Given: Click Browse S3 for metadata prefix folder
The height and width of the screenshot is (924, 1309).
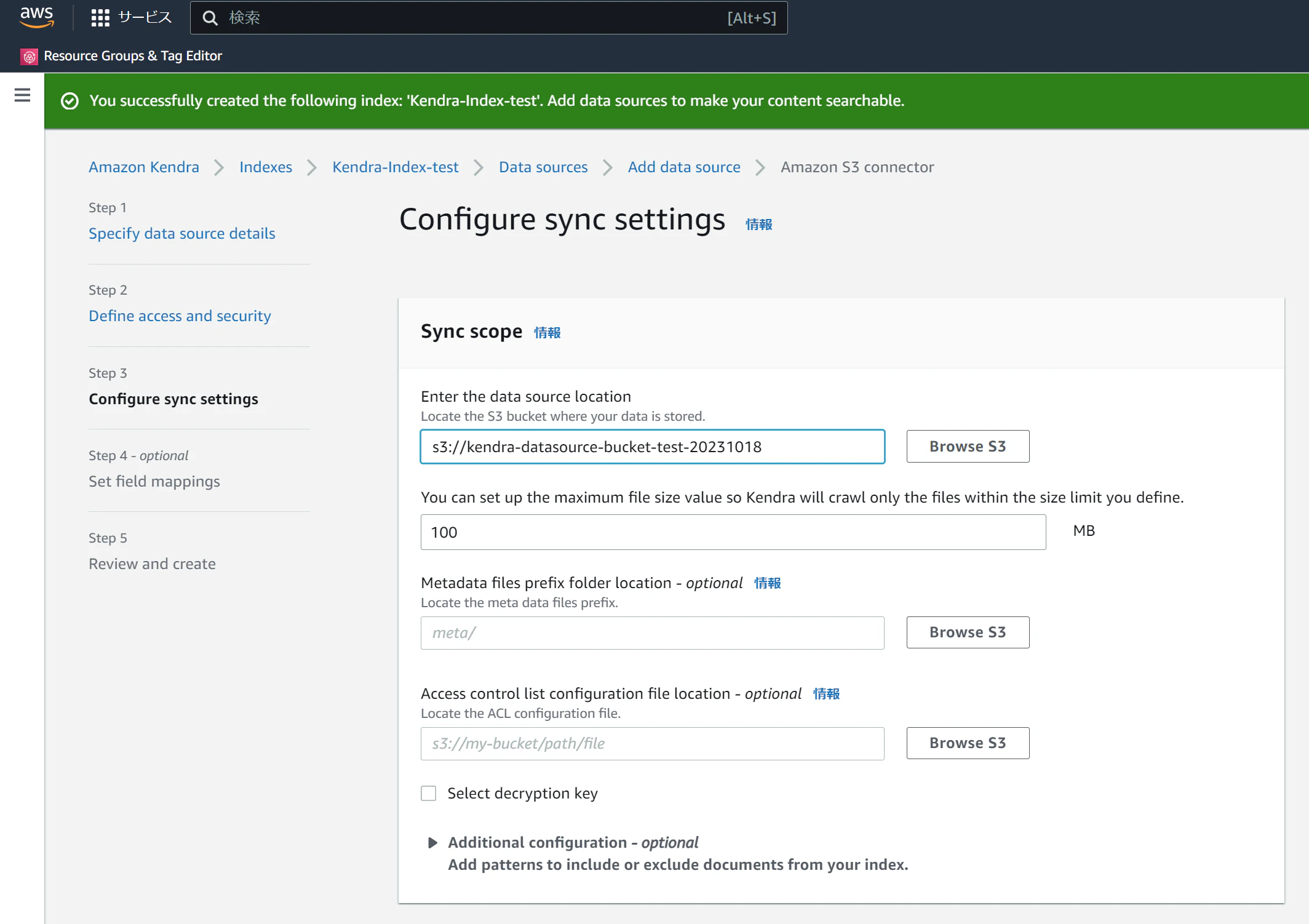Looking at the screenshot, I should 967,632.
